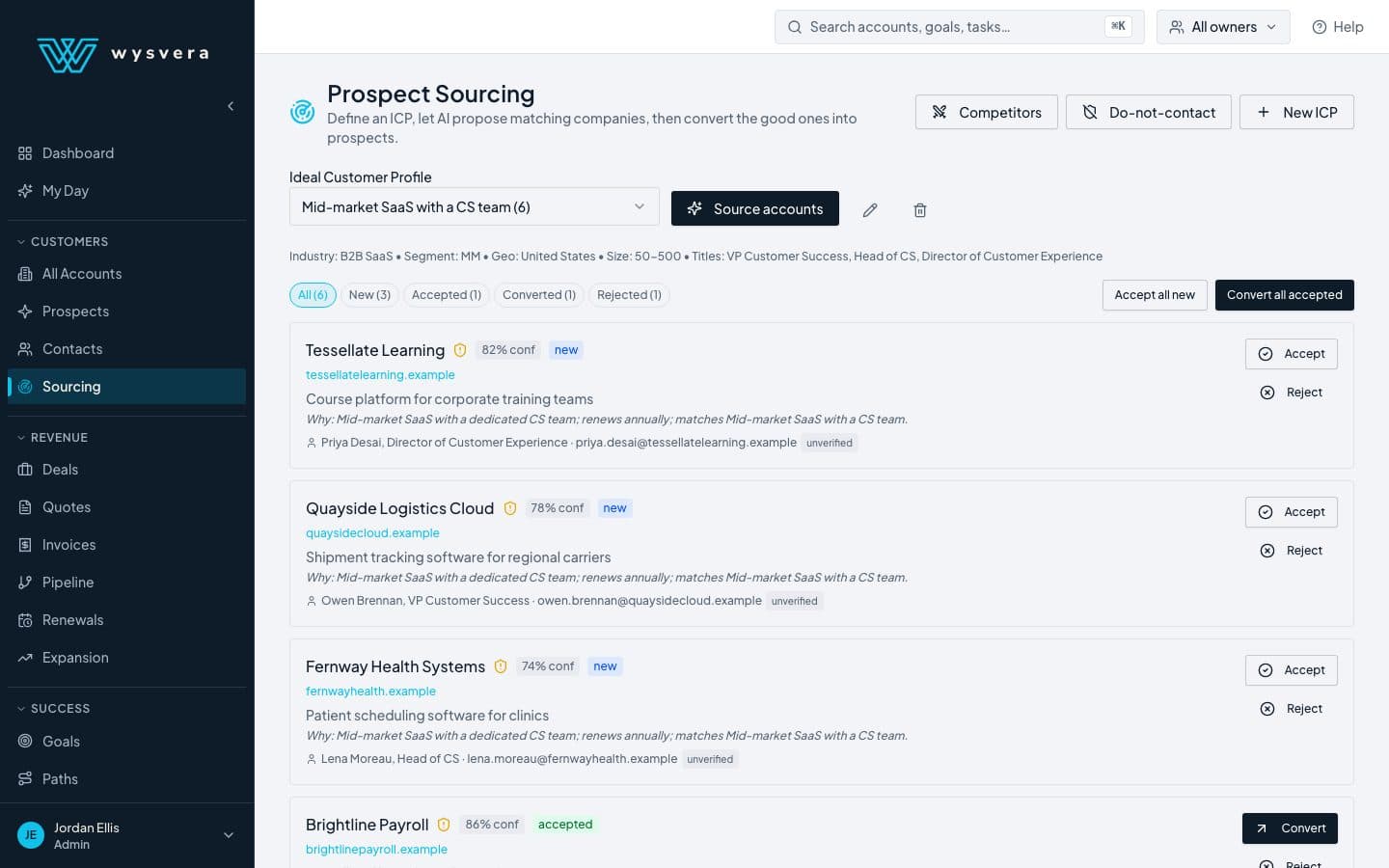Click shield icon beside Brightline Payroll
The image size is (1389, 868).
pos(444,825)
